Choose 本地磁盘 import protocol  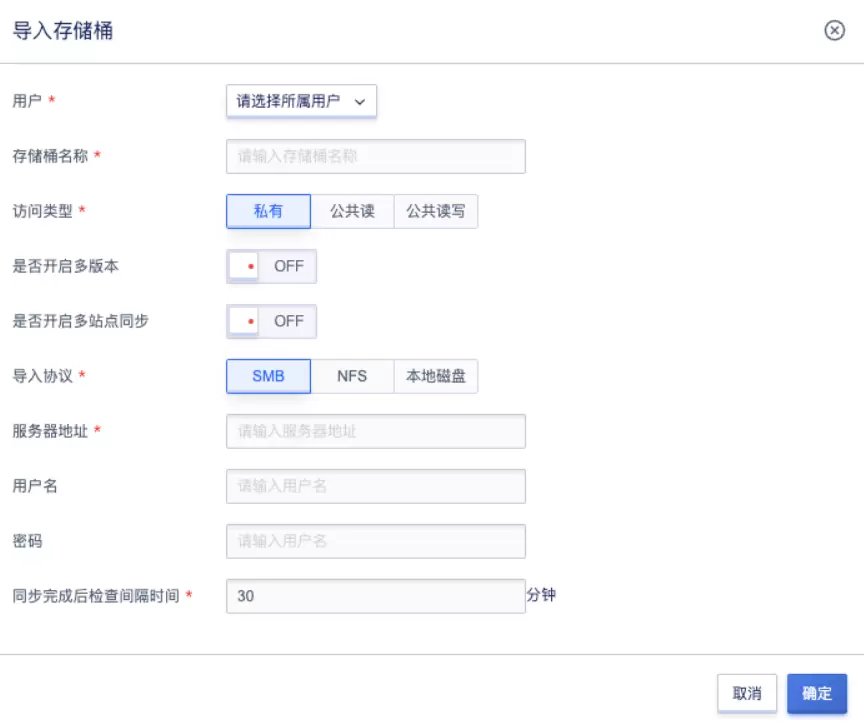point(435,376)
